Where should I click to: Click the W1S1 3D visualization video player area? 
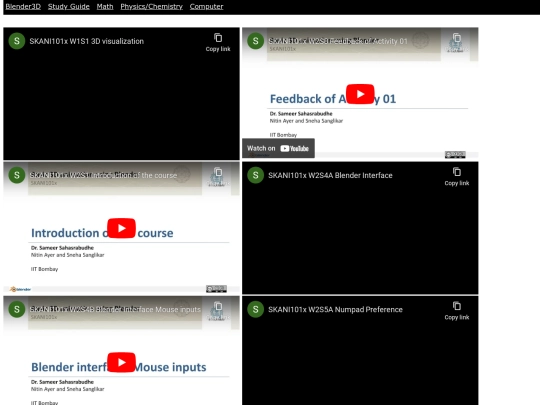point(121,94)
